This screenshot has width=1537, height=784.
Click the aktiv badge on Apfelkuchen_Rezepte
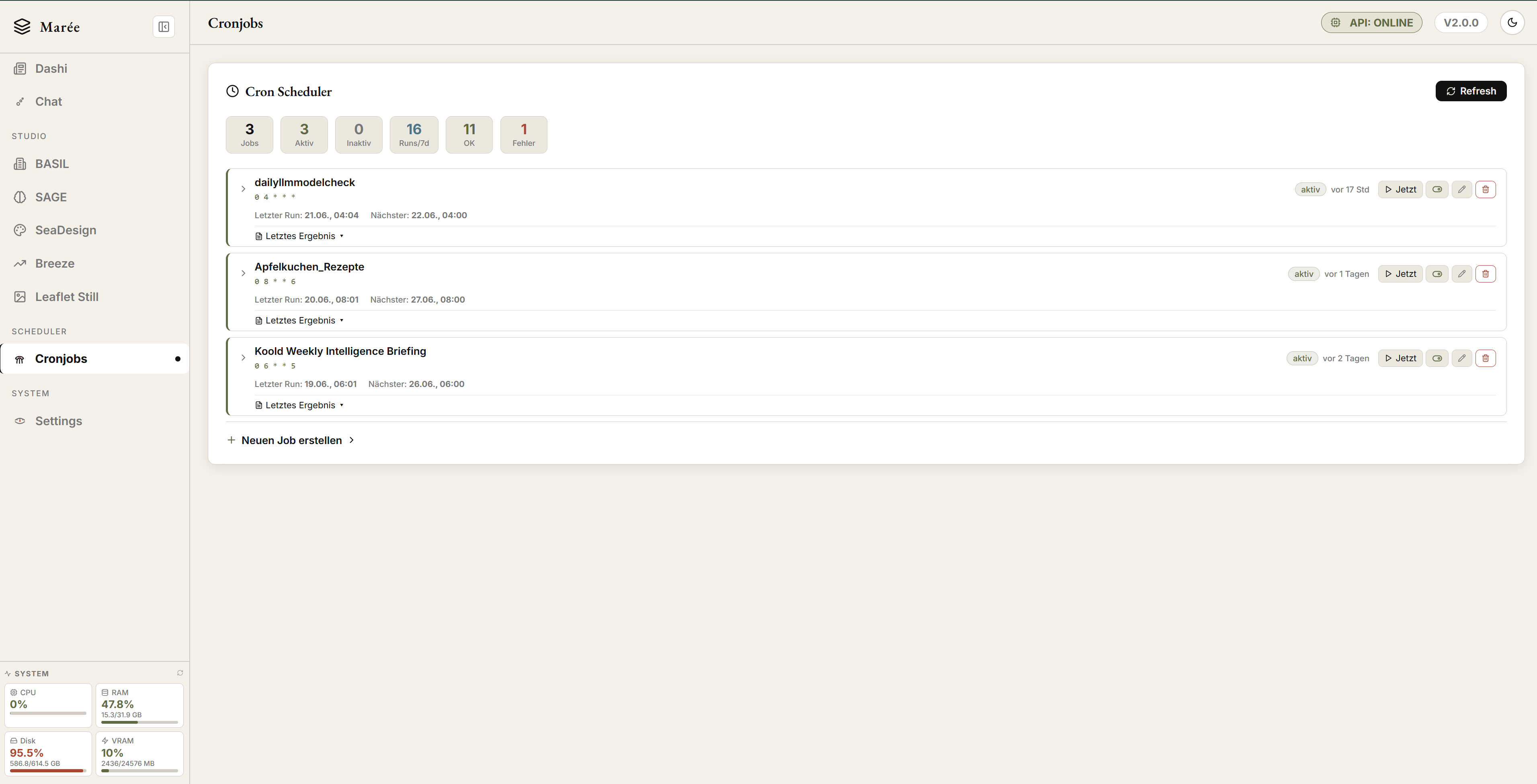point(1304,274)
